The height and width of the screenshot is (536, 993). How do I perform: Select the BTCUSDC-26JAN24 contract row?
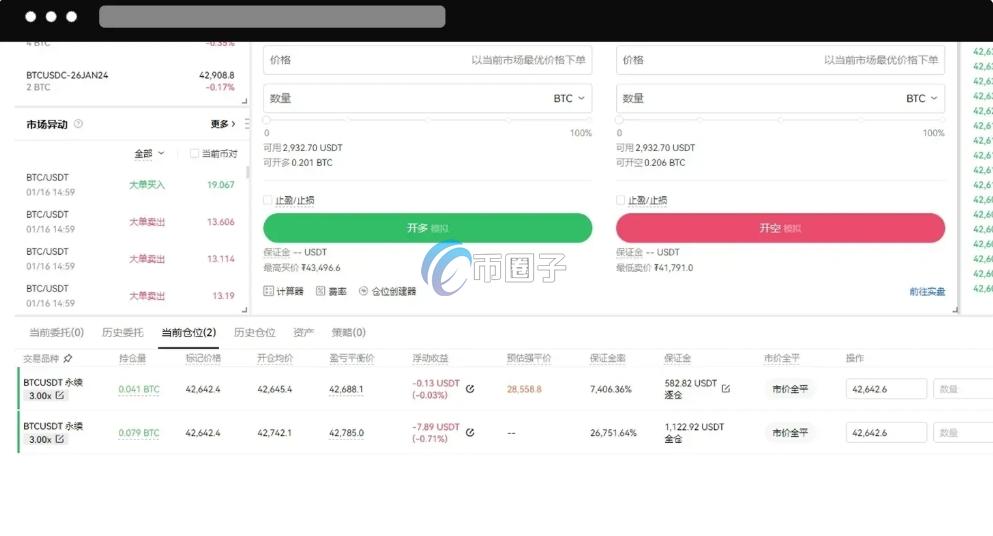pyautogui.click(x=130, y=81)
